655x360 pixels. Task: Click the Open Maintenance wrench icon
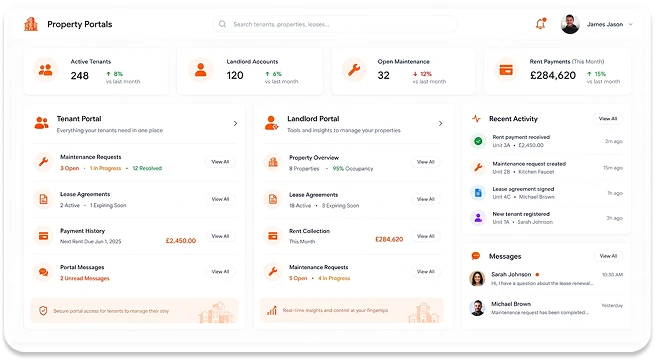click(x=354, y=70)
